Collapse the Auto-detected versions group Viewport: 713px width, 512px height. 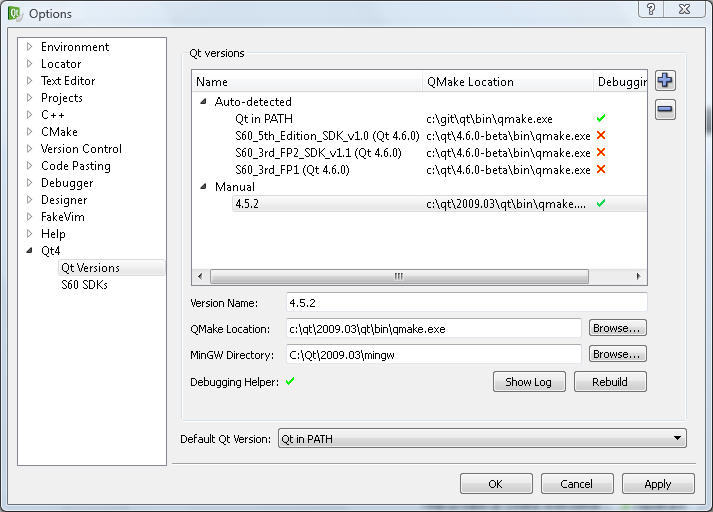[203, 101]
